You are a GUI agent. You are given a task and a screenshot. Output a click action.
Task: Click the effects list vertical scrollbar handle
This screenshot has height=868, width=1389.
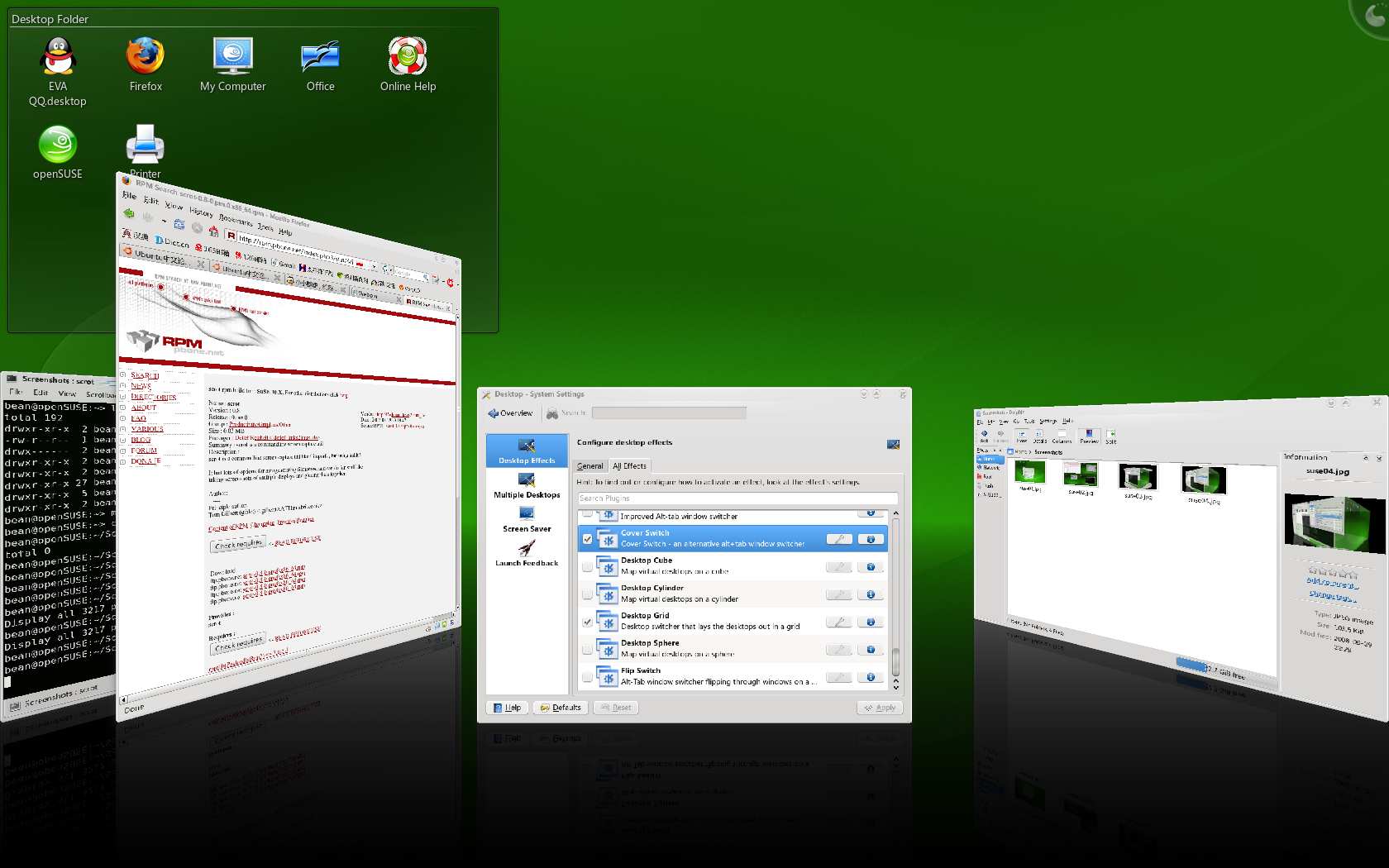click(x=895, y=663)
